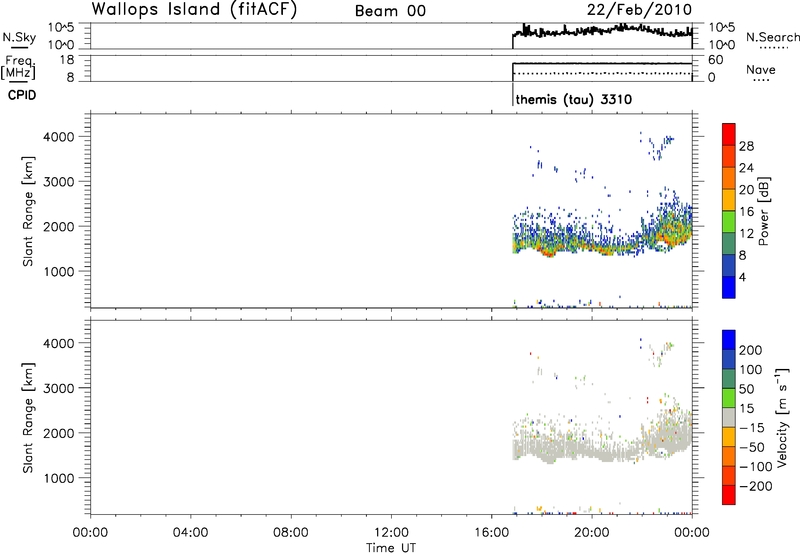The image size is (800, 554).
Task: Click the '08:00' time axis label
Action: coord(291,533)
